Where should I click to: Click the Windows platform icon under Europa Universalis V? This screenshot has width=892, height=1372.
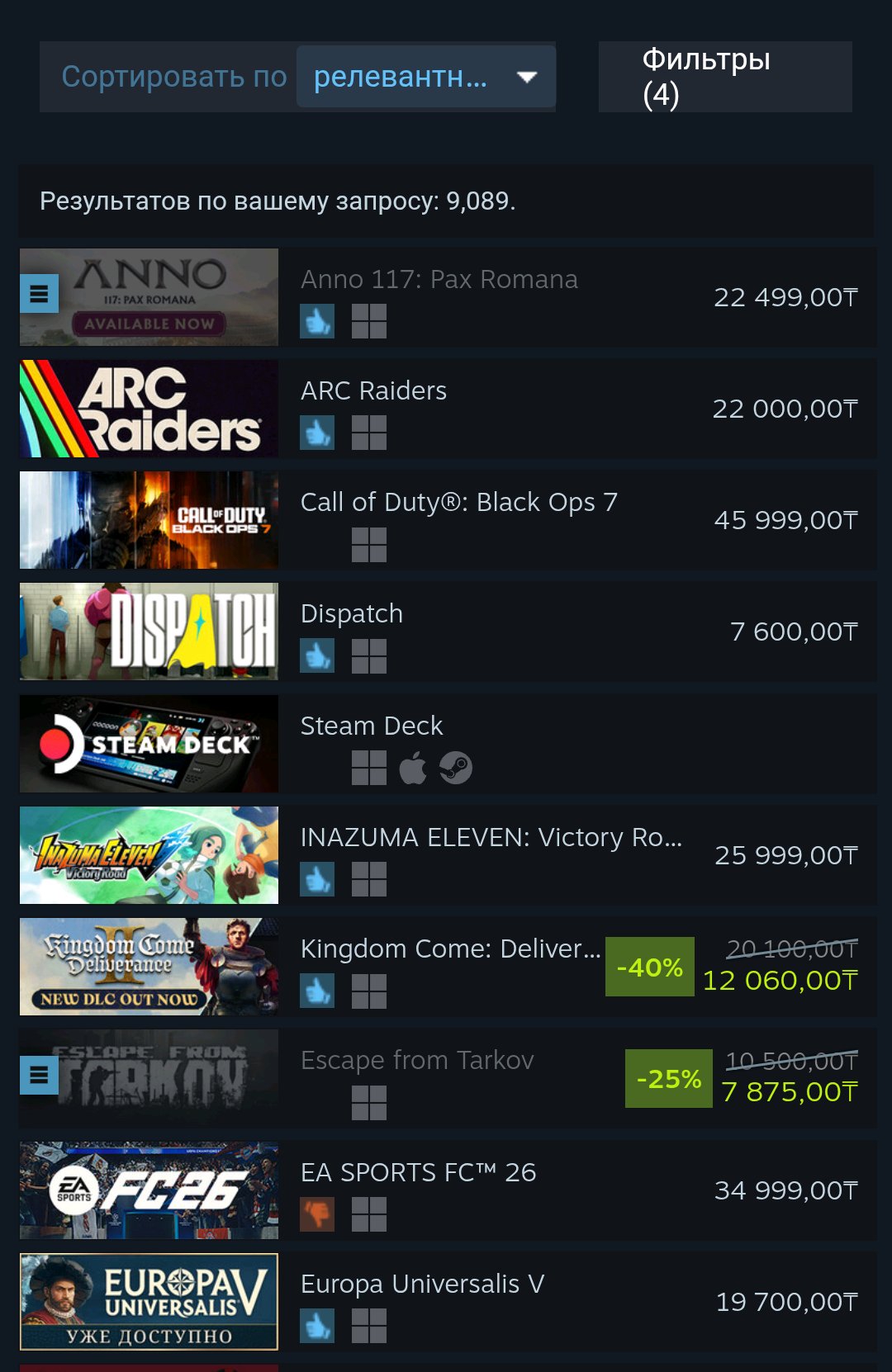coord(369,1326)
